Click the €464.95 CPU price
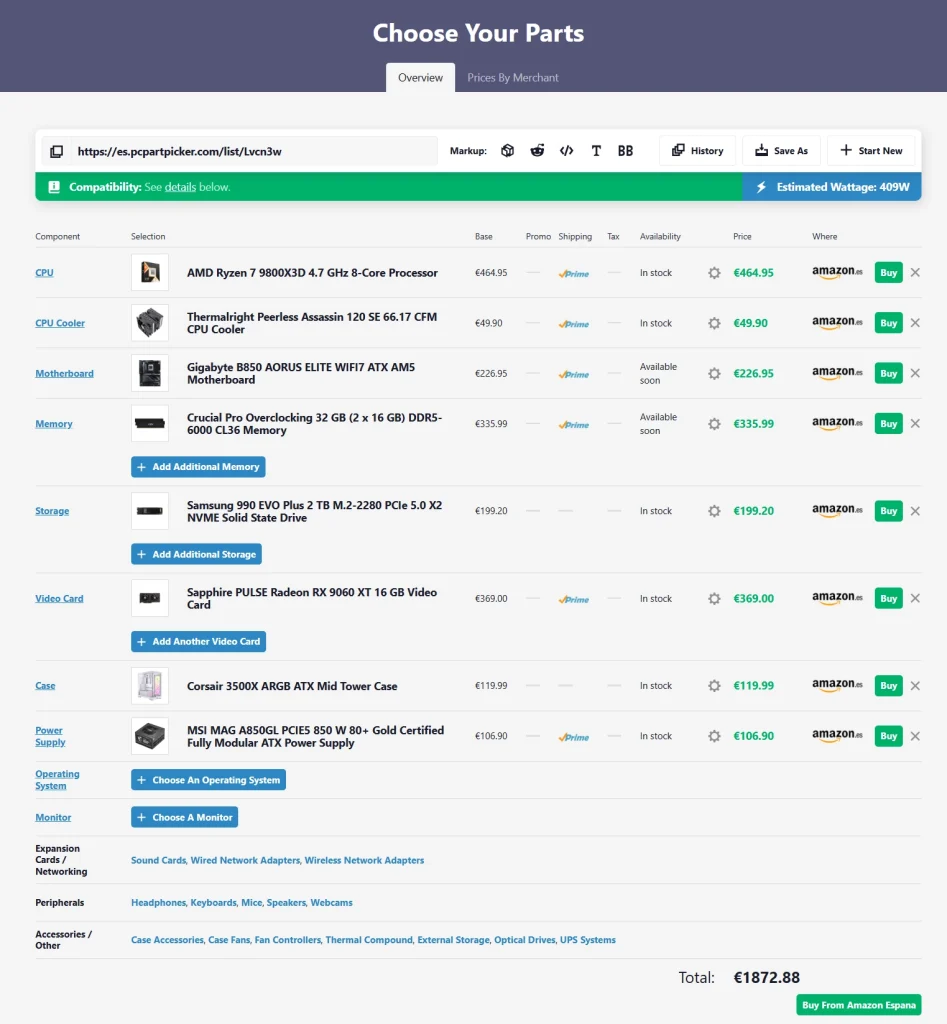This screenshot has width=947, height=1024. click(754, 273)
